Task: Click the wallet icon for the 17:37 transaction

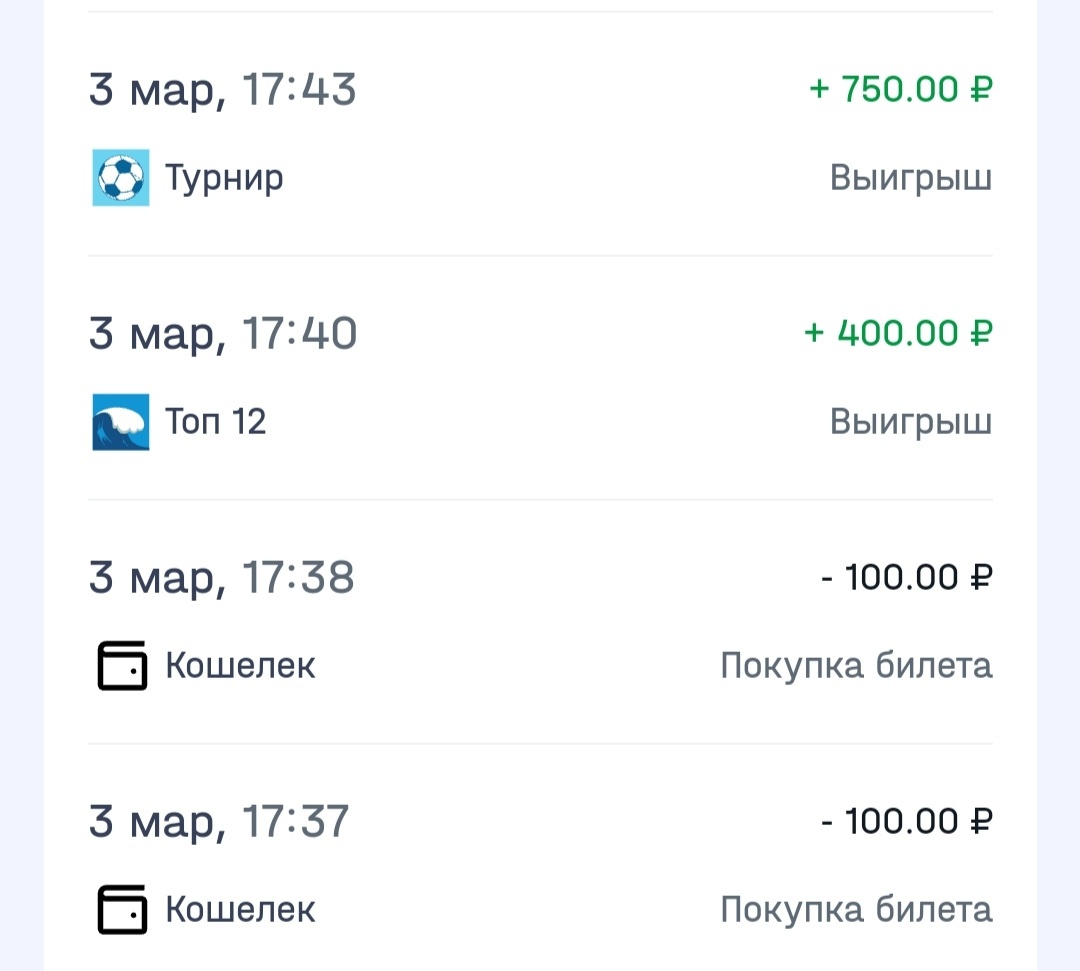Action: coord(120,909)
